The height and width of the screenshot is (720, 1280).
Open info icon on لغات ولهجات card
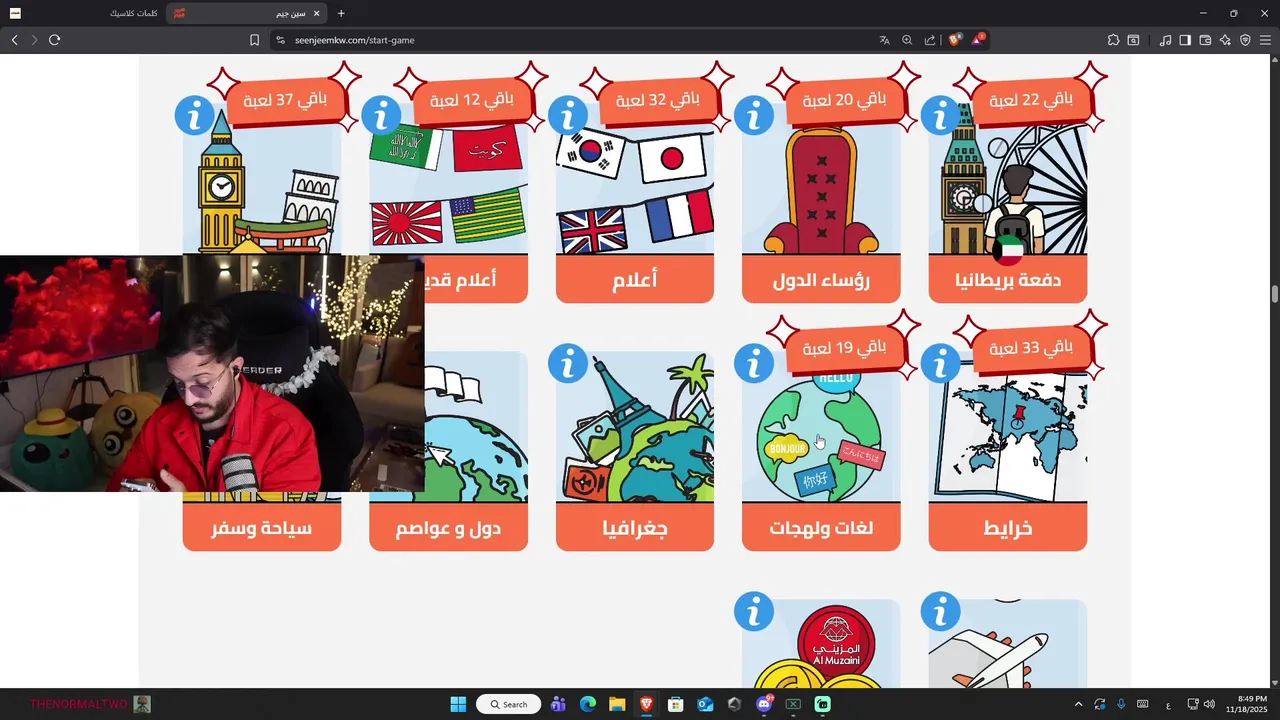tap(754, 364)
